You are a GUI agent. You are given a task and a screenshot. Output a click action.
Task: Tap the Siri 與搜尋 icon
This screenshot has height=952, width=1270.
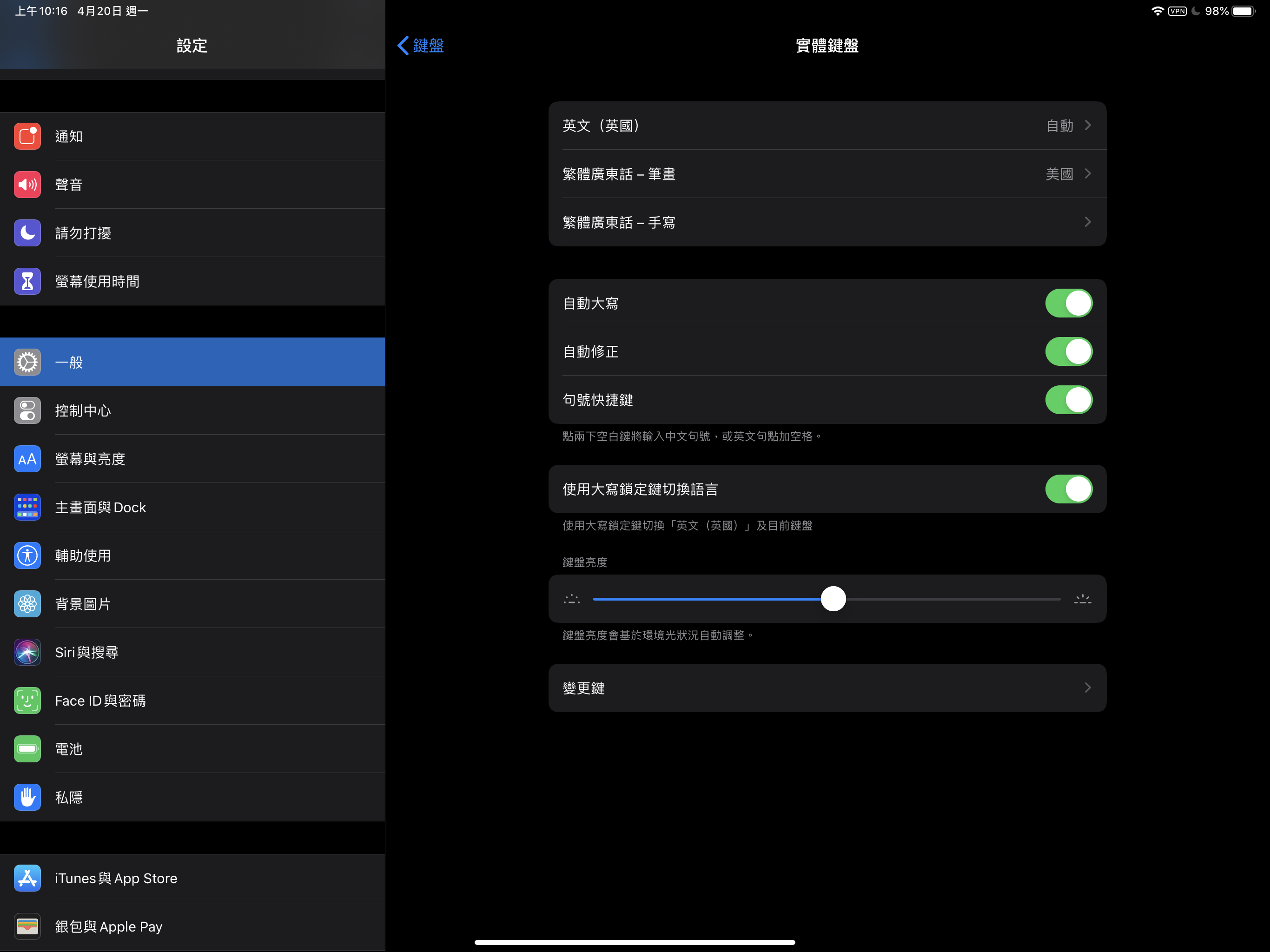tap(27, 652)
